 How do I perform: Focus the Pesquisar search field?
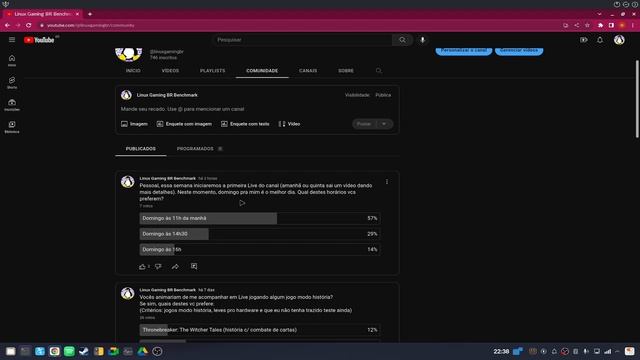click(x=302, y=40)
